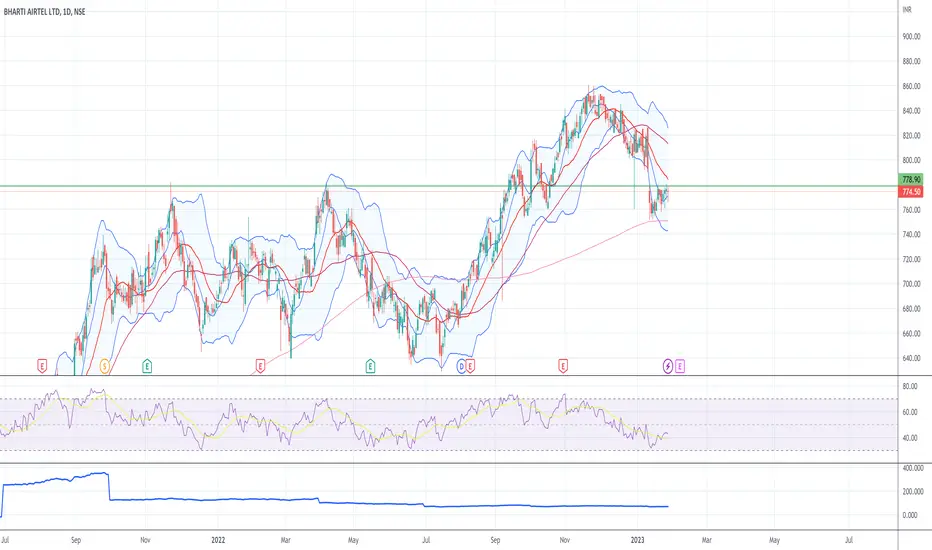Image resolution: width=932 pixels, height=550 pixels.
Task: Open the blue D dividend marker
Action: pos(461,366)
